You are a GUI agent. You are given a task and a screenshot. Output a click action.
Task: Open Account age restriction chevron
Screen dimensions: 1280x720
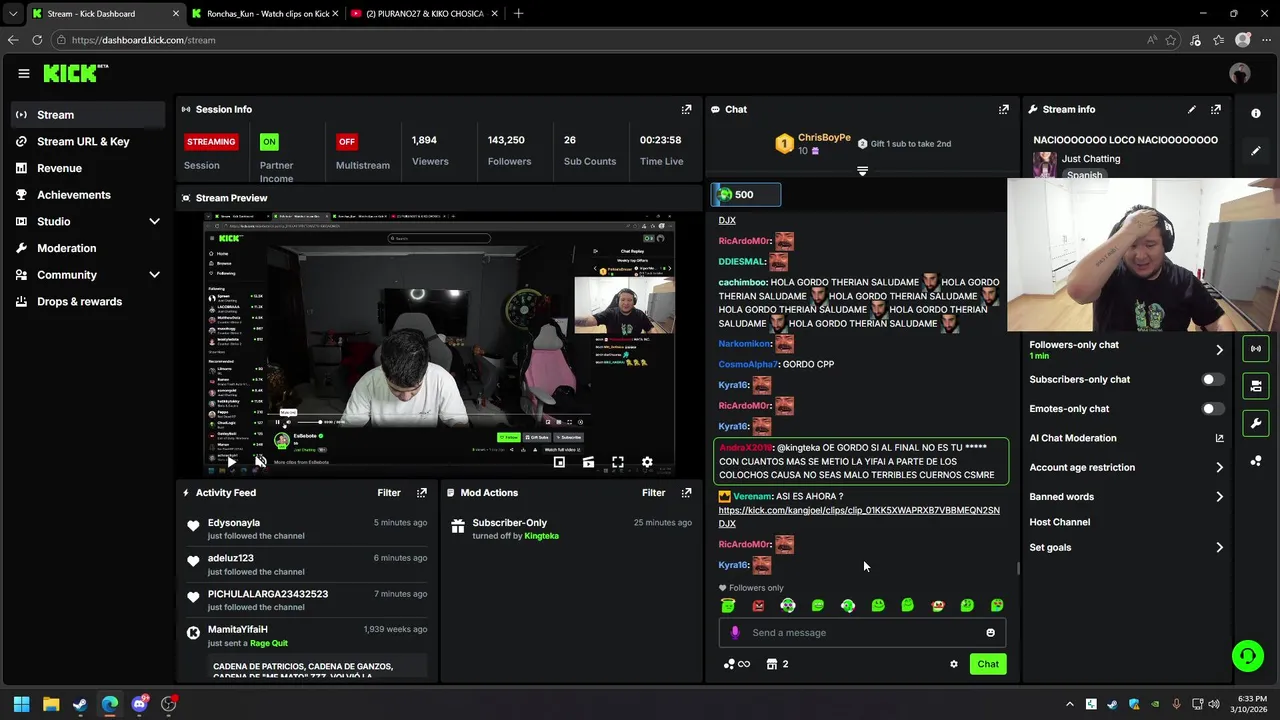[1219, 467]
